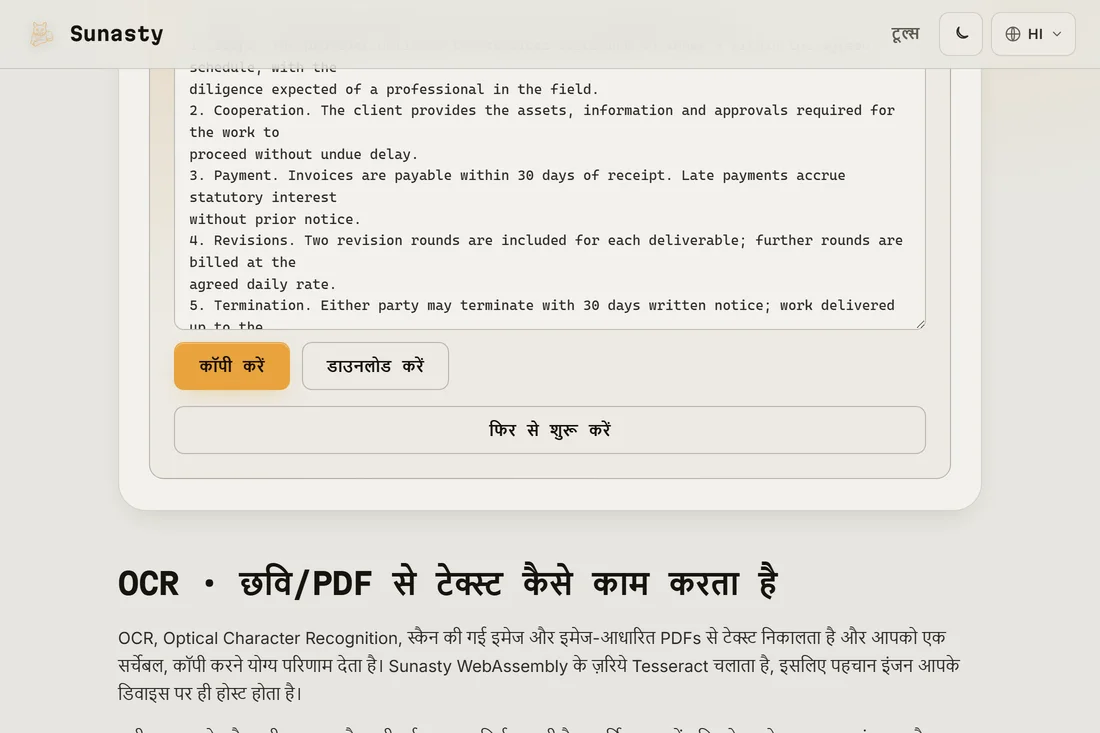1100x733 pixels.
Task: Click the heading 'OCR • छवि/PDF से टेक्स्ट कैसे काम करता है'
Action: point(448,583)
